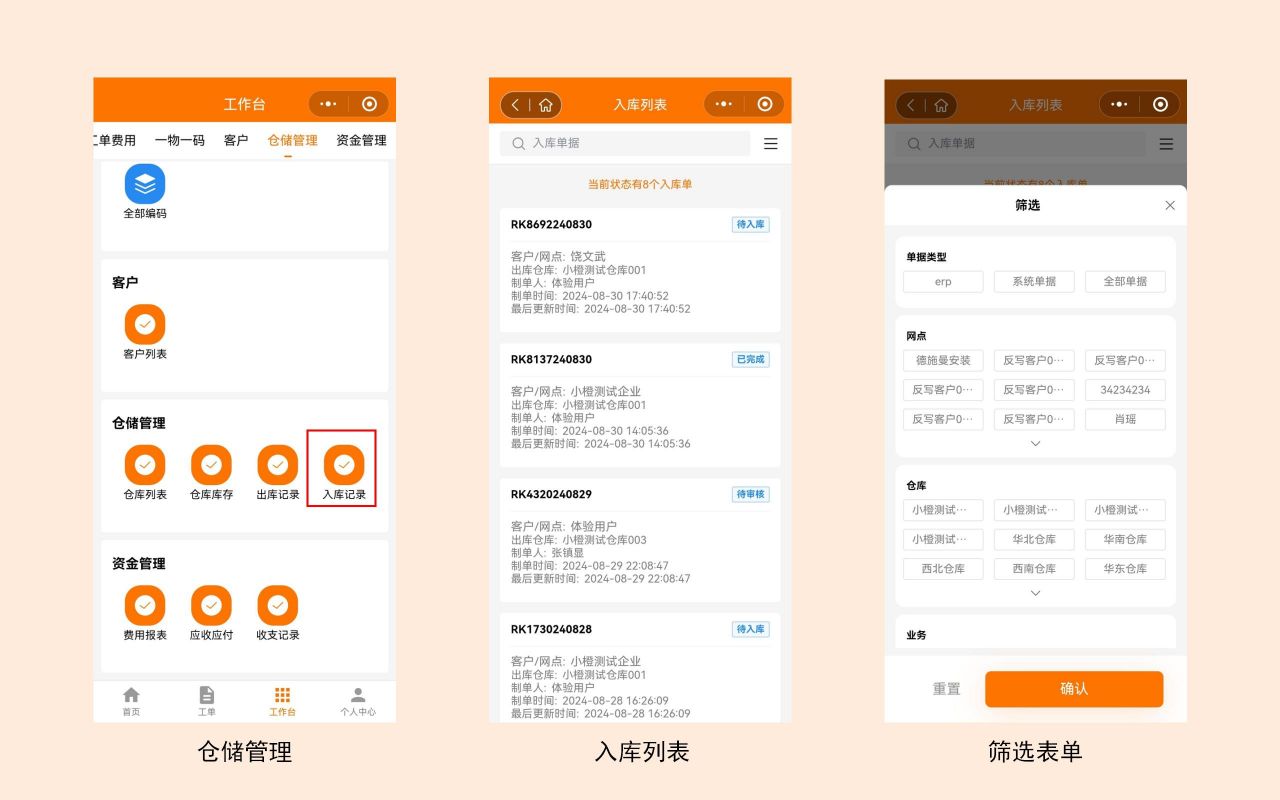Go to 工单 in bottom navigation

(207, 701)
